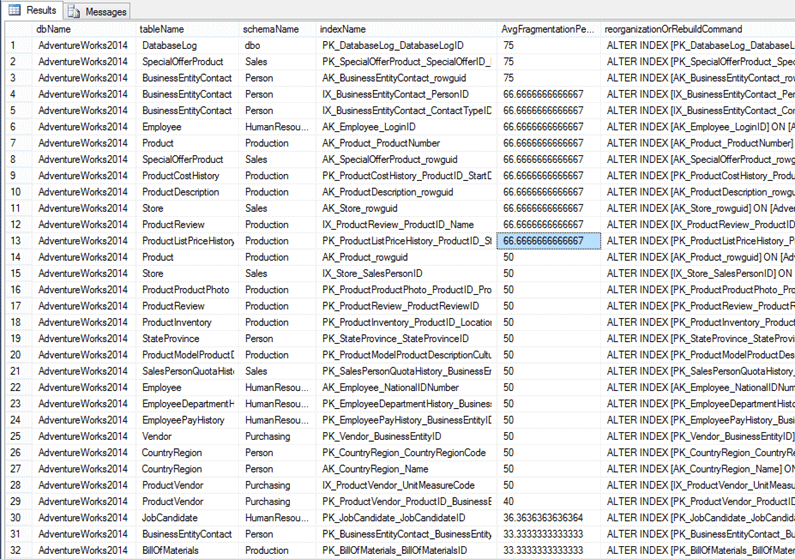Select the IX_ProductVendor_UnitMeasureCode cell
The width and height of the screenshot is (795, 559).
[x=407, y=486]
